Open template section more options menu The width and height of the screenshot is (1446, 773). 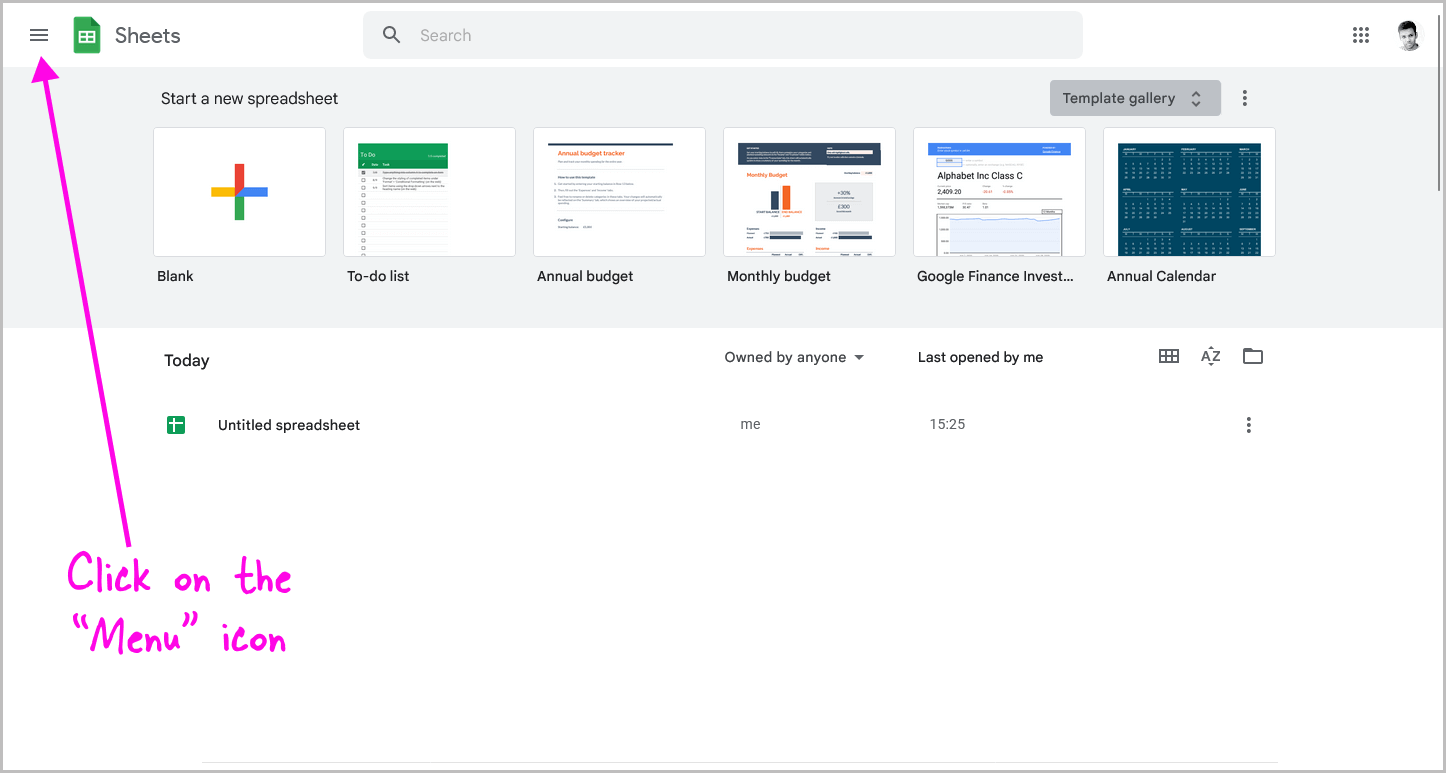pos(1245,98)
